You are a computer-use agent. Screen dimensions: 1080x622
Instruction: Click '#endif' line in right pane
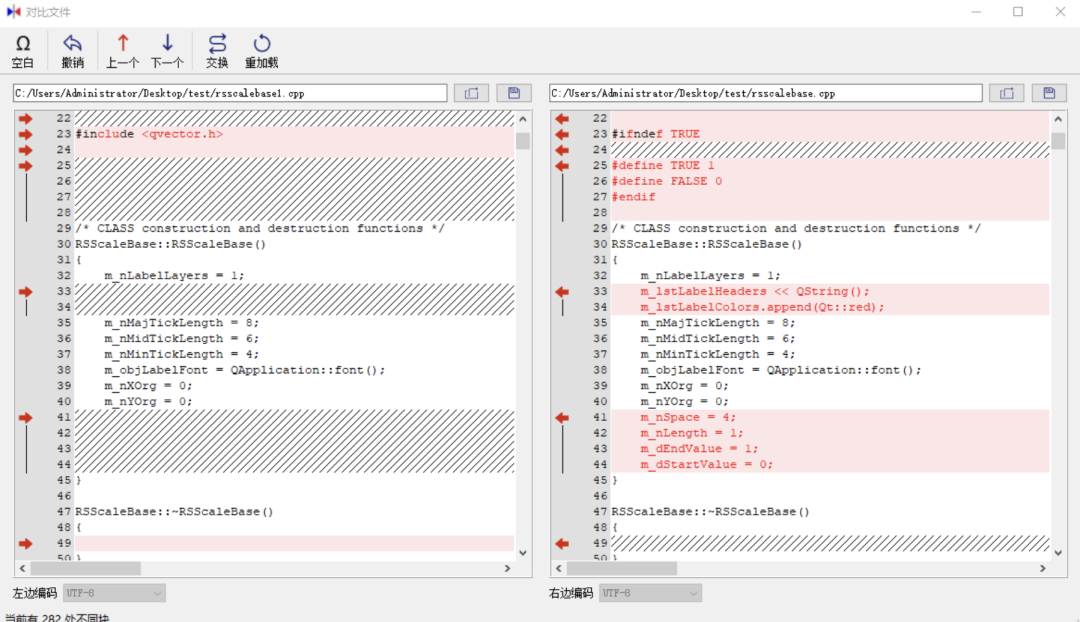pos(634,198)
